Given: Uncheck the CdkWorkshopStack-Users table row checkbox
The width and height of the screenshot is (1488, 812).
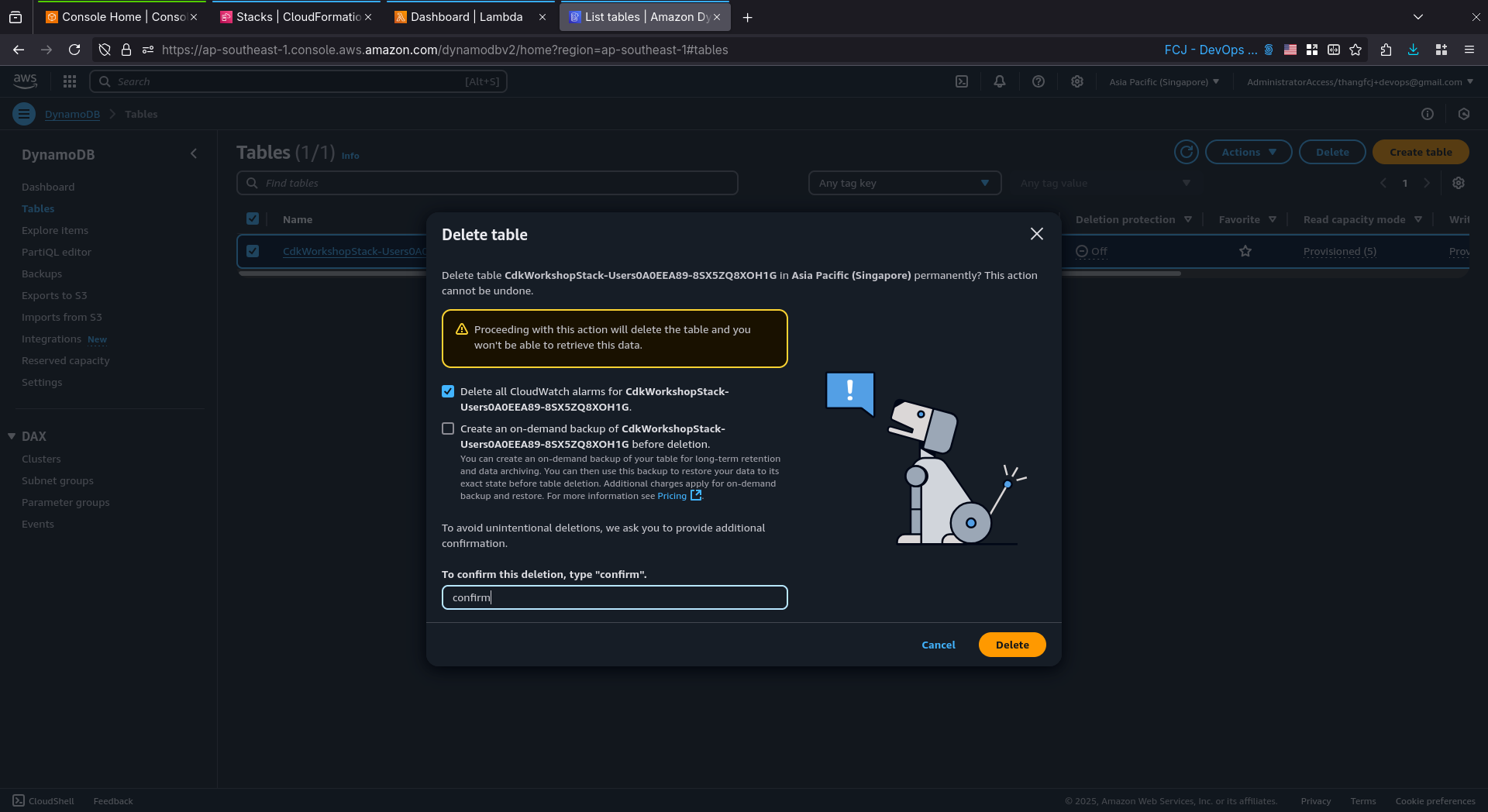Looking at the screenshot, I should tap(253, 251).
